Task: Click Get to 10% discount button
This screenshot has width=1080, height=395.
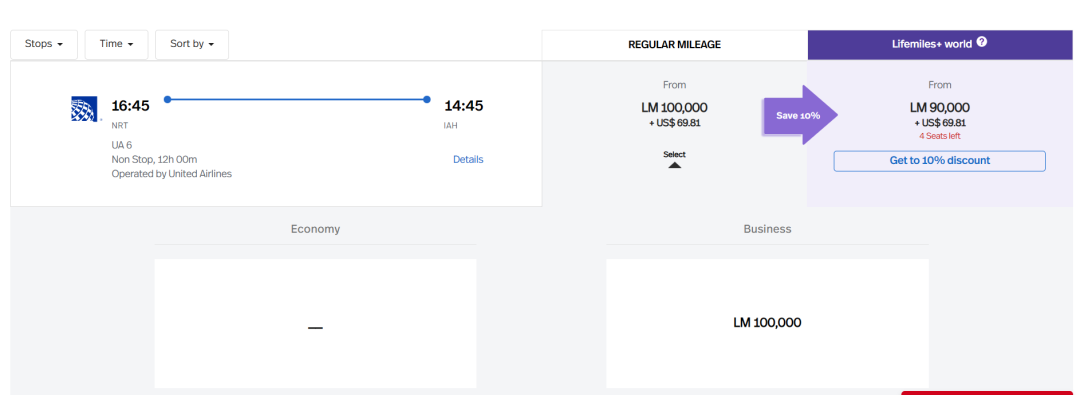Action: pos(939,161)
